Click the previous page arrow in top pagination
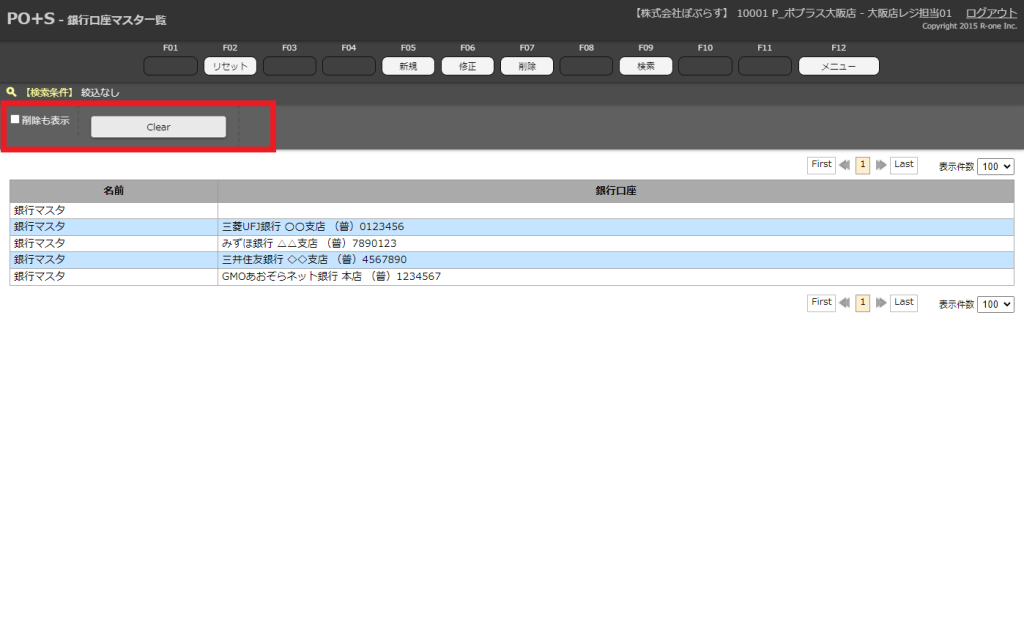Screen dimensions: 1024x628 (844, 166)
